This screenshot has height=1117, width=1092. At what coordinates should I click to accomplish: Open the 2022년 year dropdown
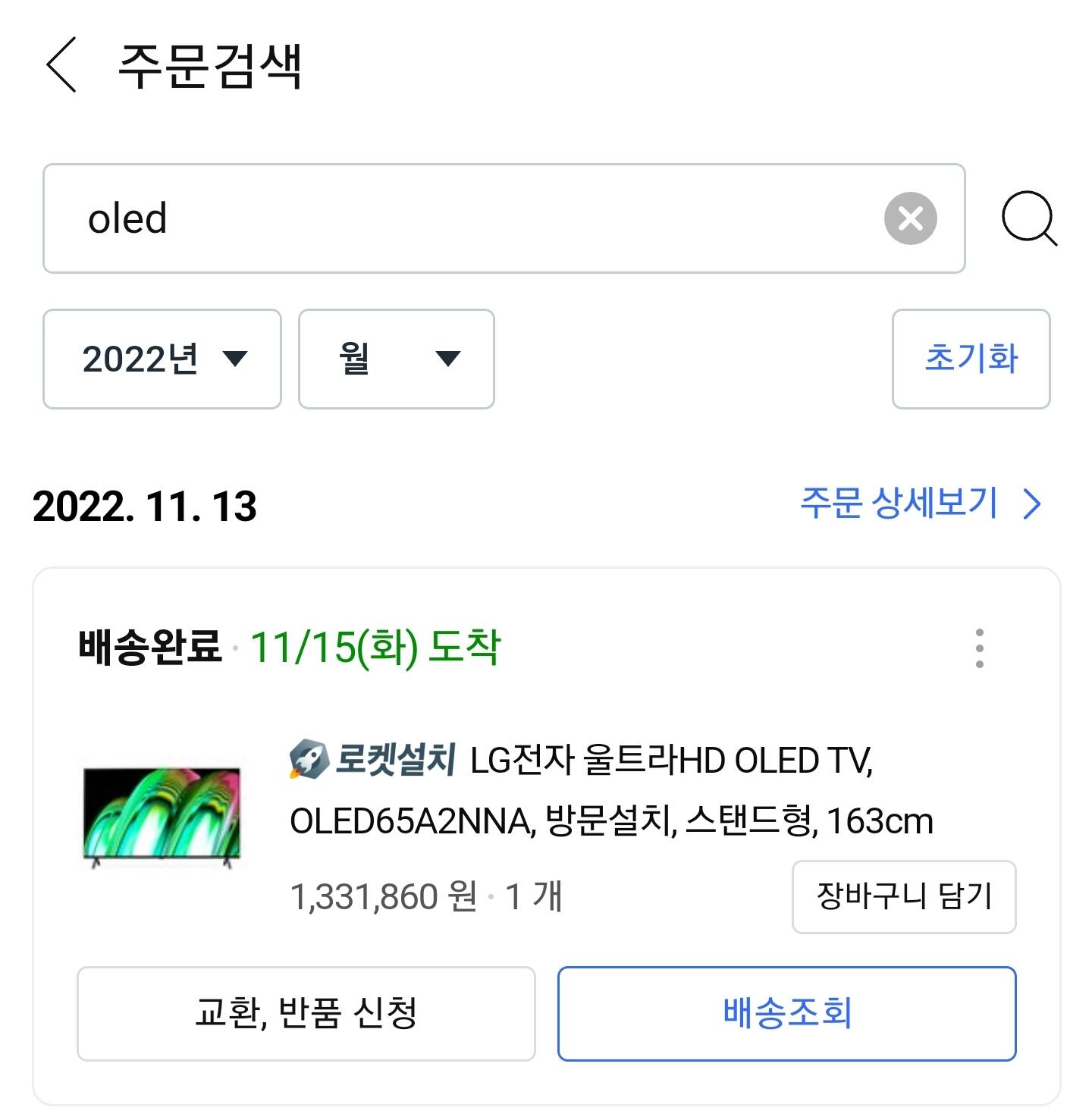(162, 359)
